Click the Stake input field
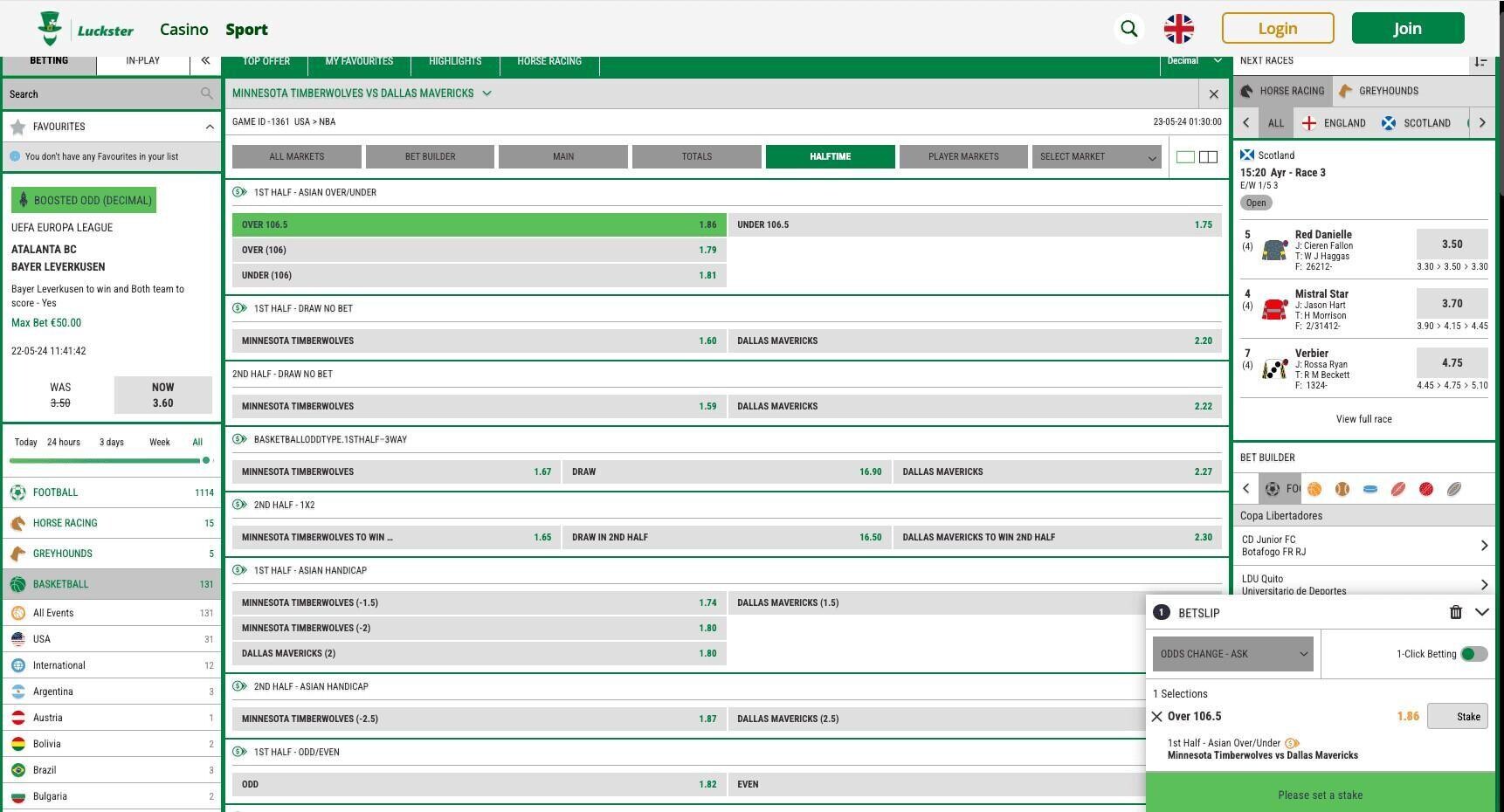The width and height of the screenshot is (1504, 812). (1458, 717)
